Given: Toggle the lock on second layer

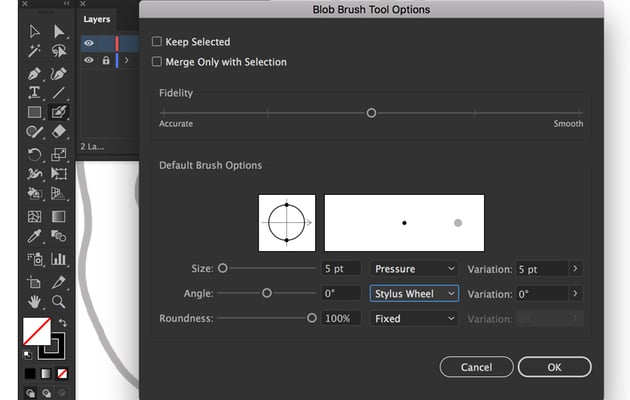Looking at the screenshot, I should 106,60.
